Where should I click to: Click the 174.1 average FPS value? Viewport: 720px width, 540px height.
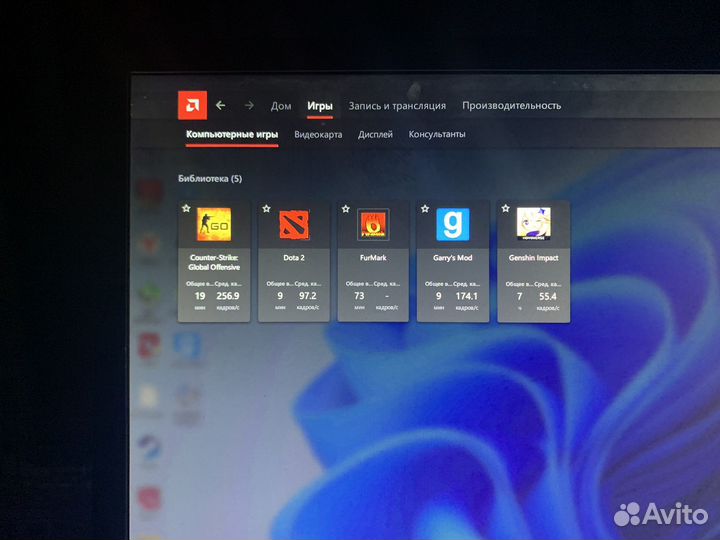[467, 297]
